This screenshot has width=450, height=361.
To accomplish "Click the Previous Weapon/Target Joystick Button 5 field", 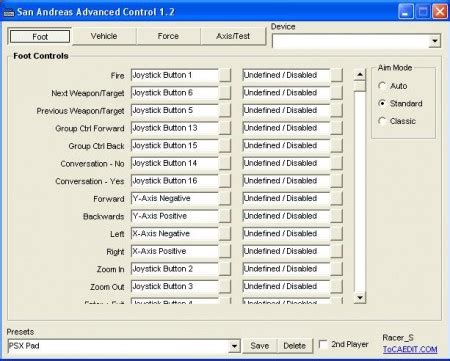I will click(175, 111).
